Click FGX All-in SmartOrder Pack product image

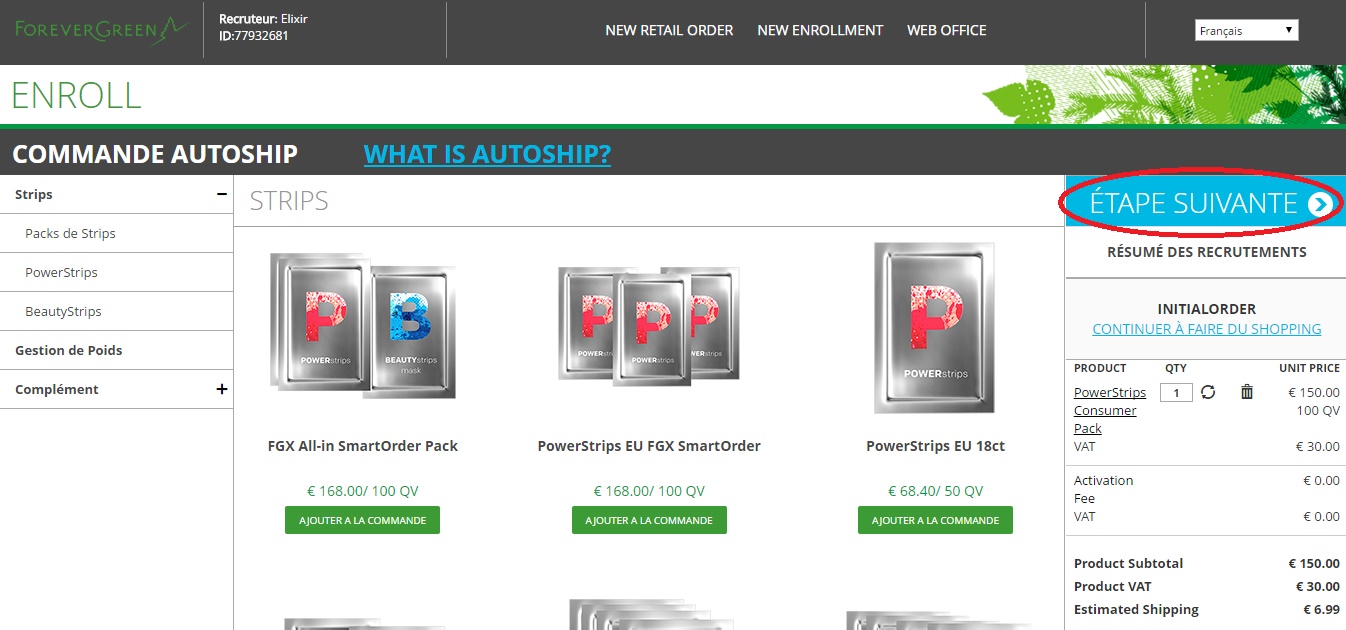coord(362,325)
